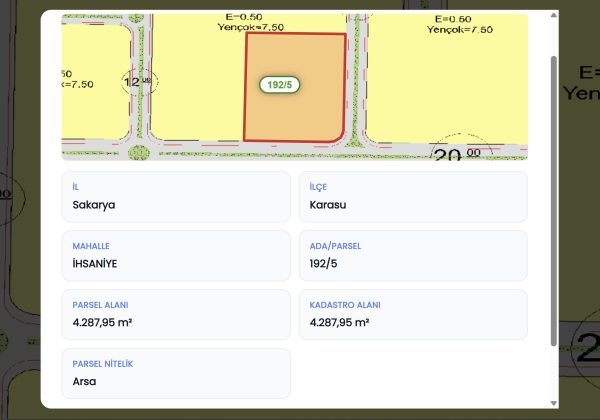Select the PARSEL ALANI value 4.287,95 m²
600x420 pixels.
[102, 322]
